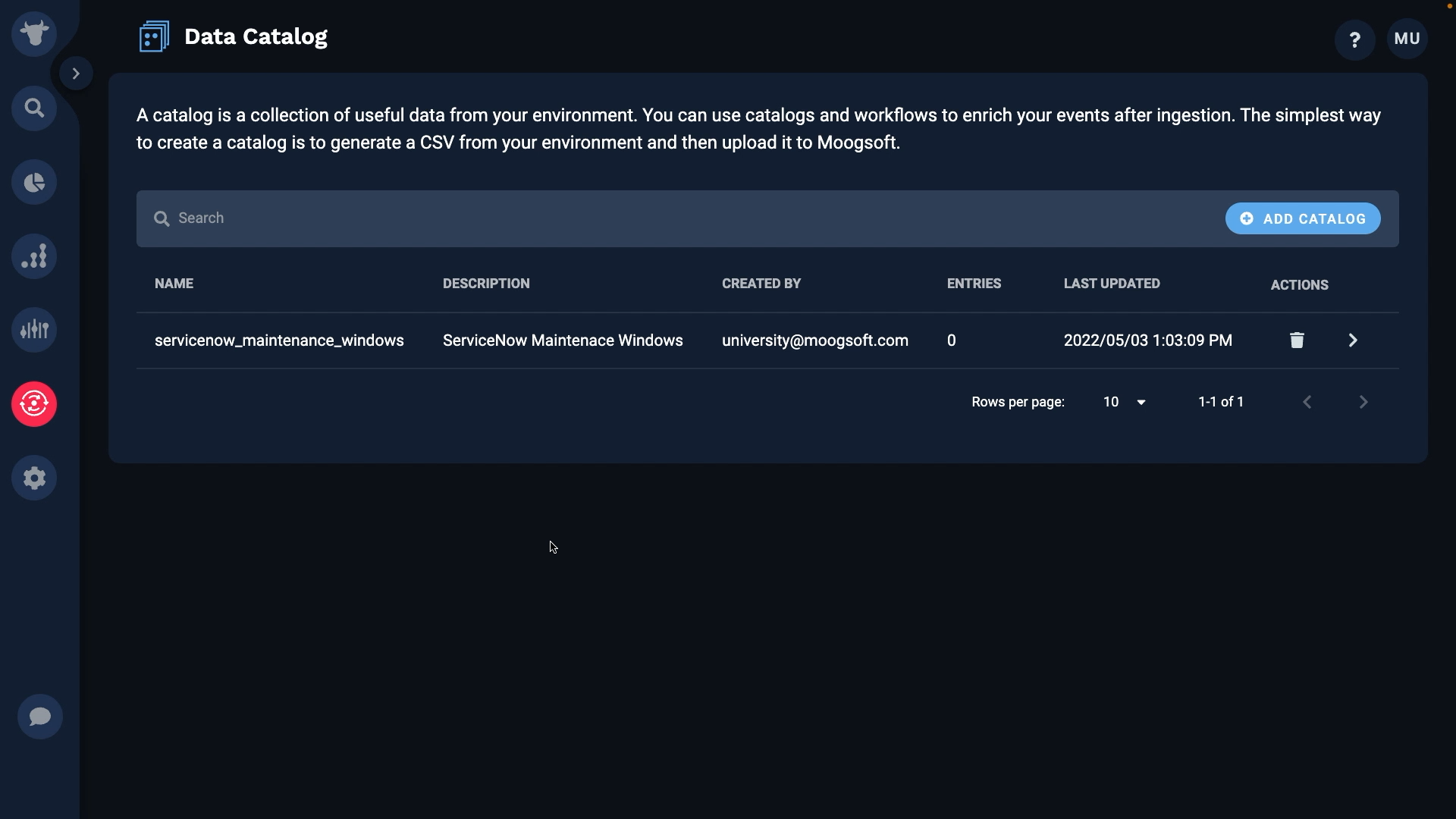Click the ACTIONS column header

(1300, 285)
